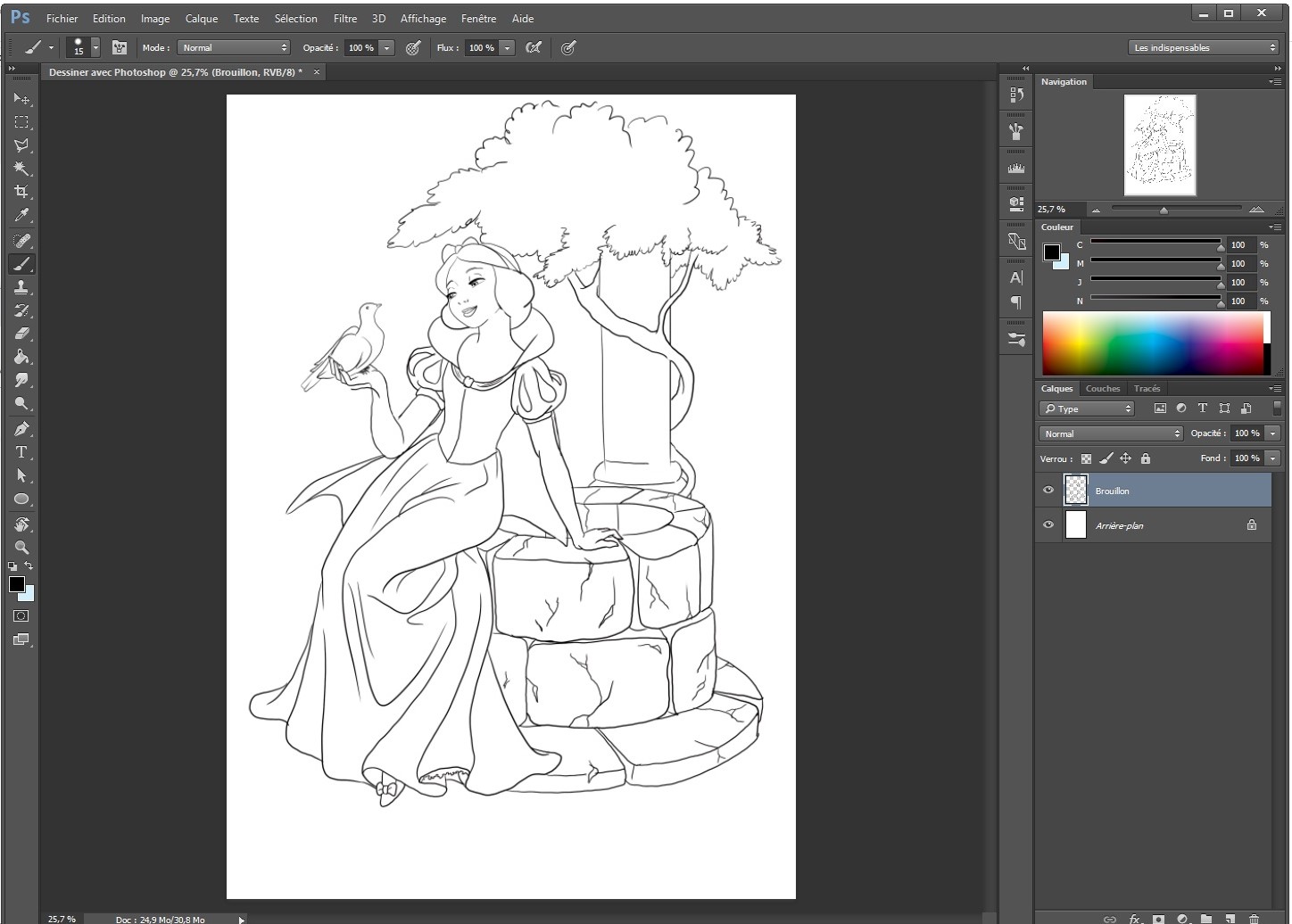Hide the Arrière-plan layer

pyautogui.click(x=1048, y=525)
